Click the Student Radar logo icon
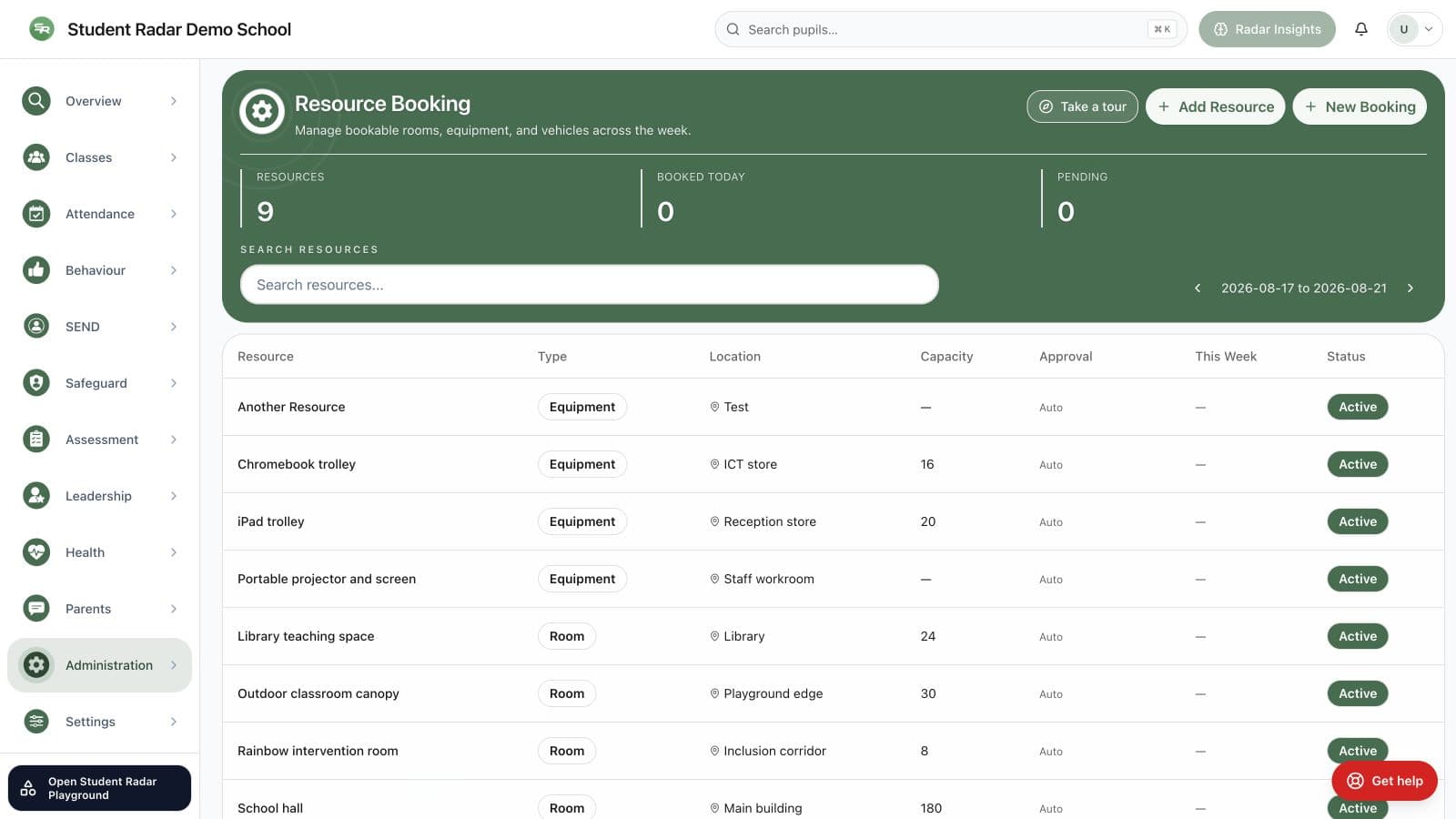 pyautogui.click(x=41, y=29)
